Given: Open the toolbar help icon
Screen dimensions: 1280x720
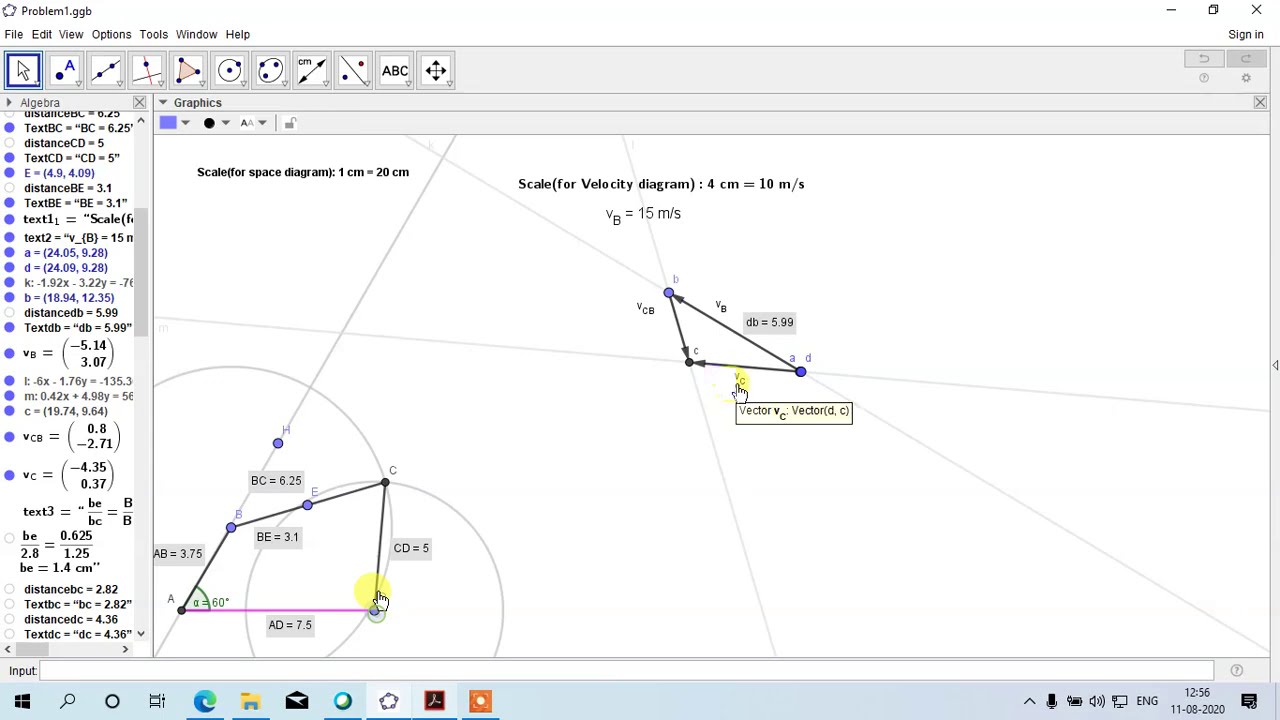Looking at the screenshot, I should pos(1204,78).
